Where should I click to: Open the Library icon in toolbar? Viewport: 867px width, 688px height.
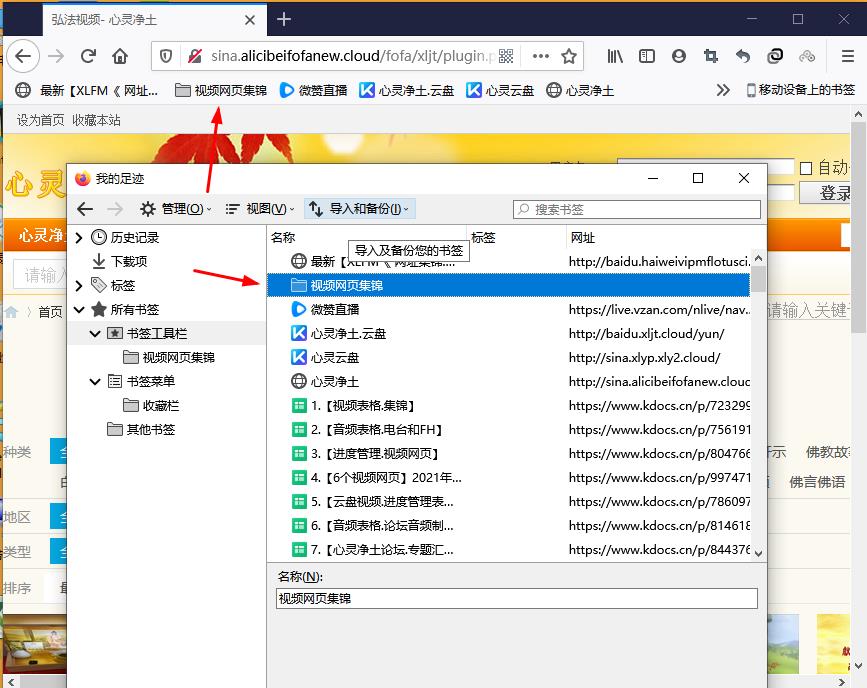tap(615, 56)
